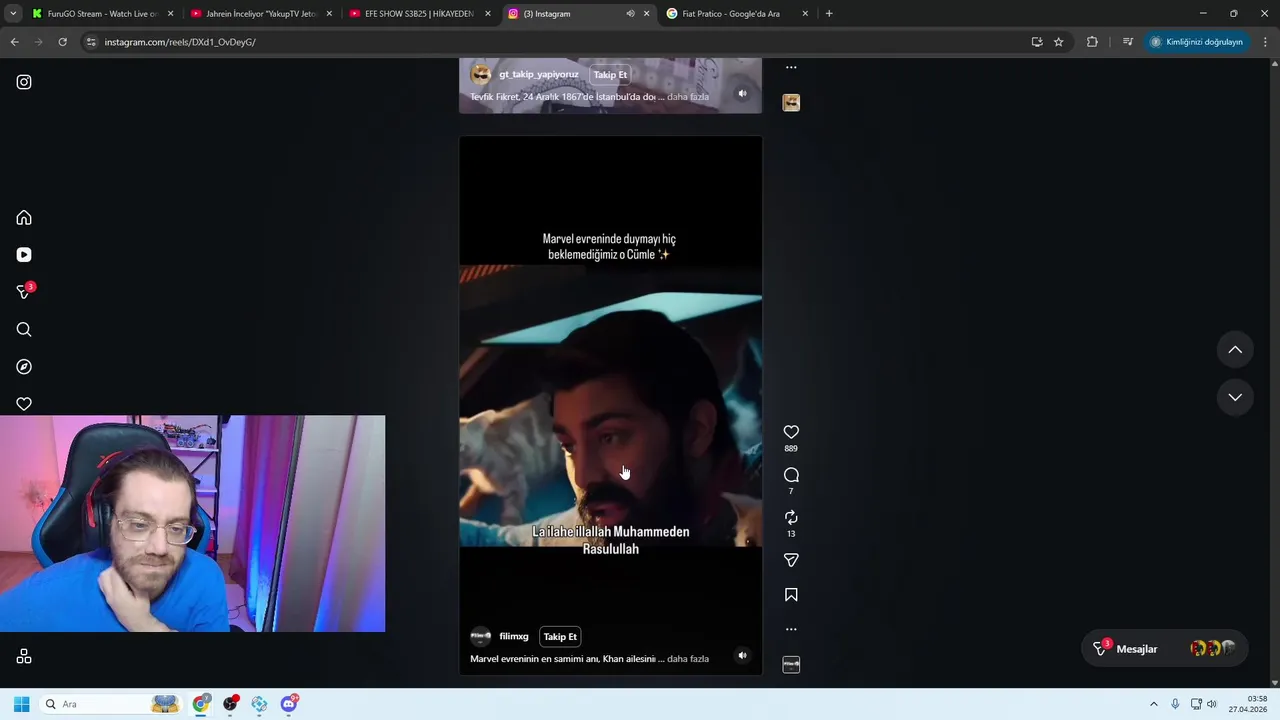
Task: Expand Tevfik Fikret caption with daha fazla
Action: [x=688, y=97]
